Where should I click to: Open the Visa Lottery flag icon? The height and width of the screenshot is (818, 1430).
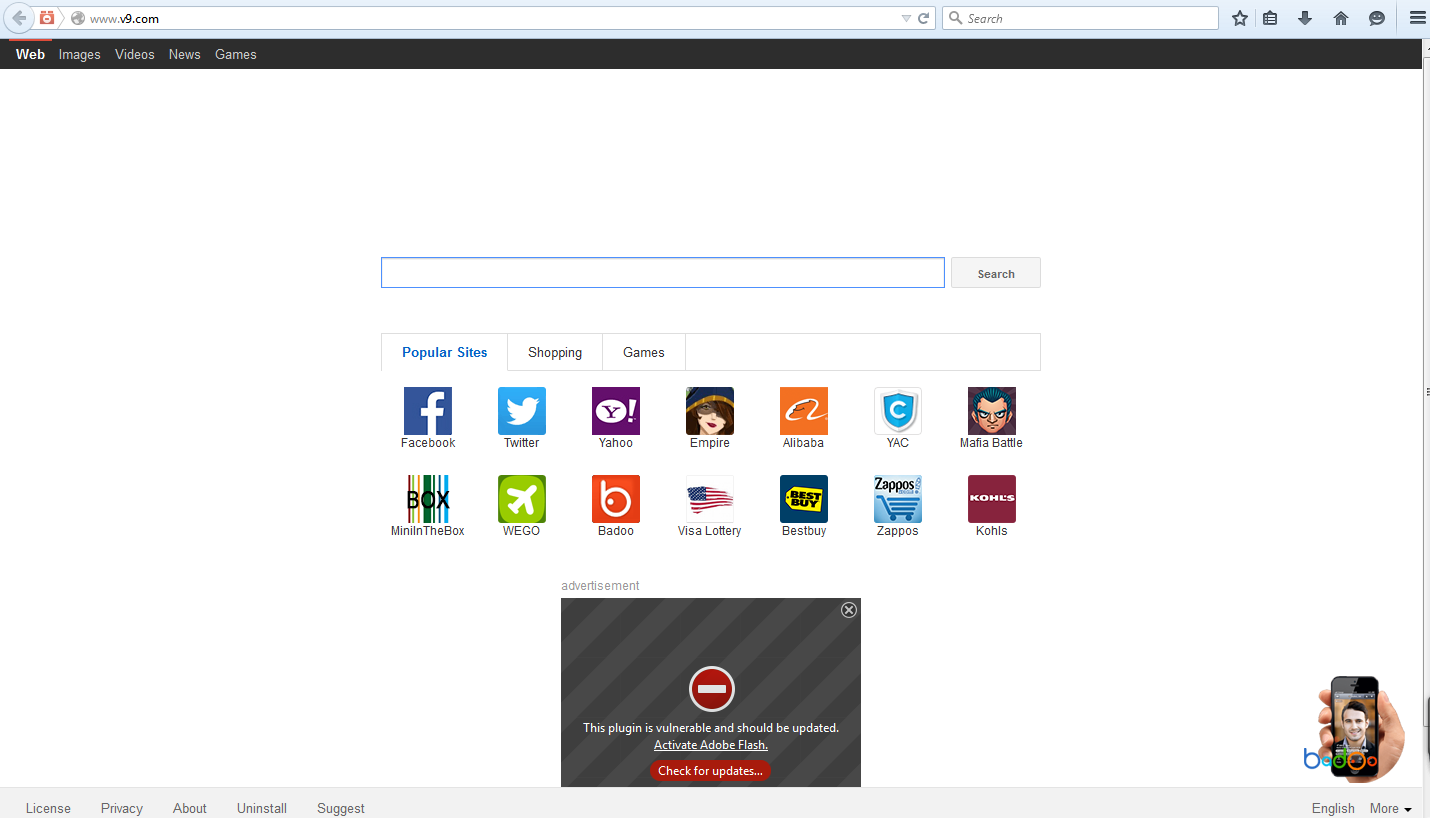pos(710,499)
